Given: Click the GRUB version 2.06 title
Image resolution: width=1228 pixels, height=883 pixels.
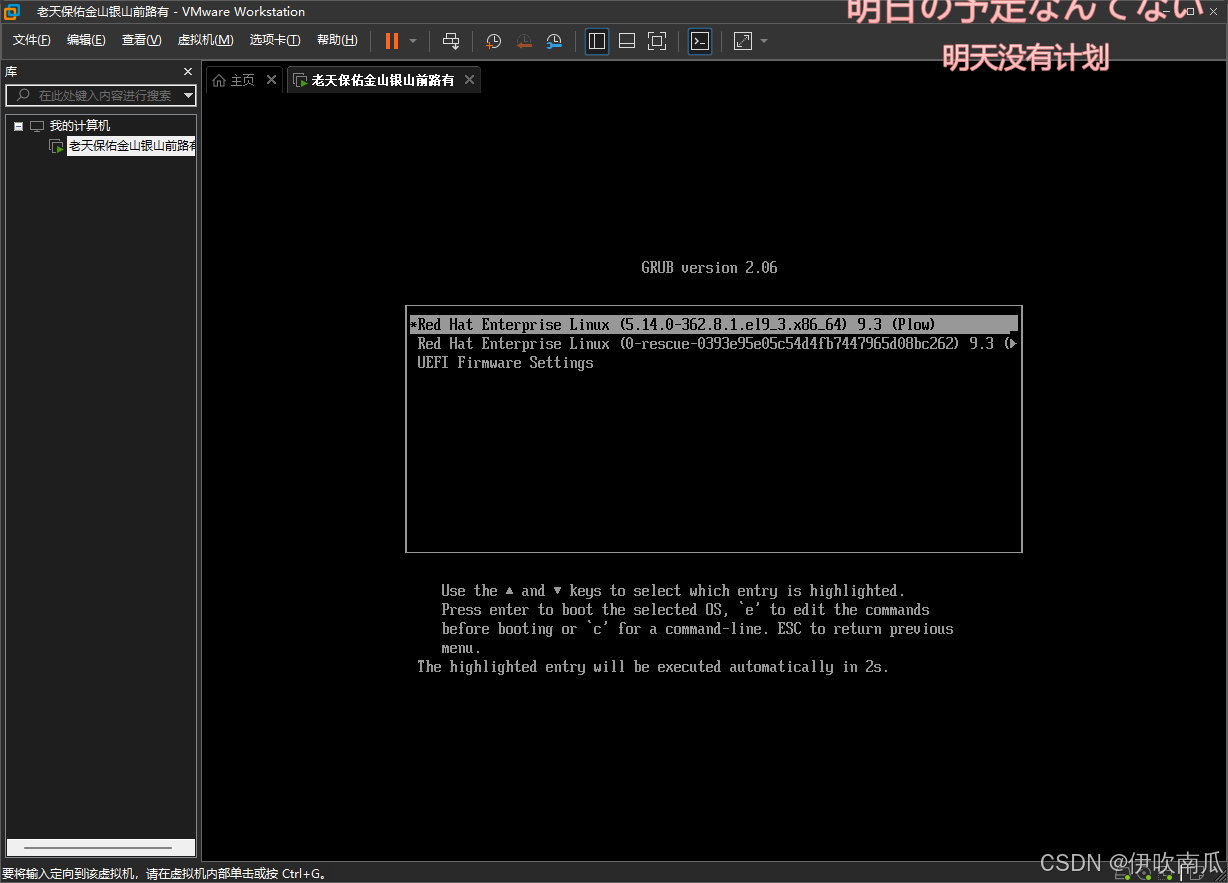Looking at the screenshot, I should (x=709, y=267).
